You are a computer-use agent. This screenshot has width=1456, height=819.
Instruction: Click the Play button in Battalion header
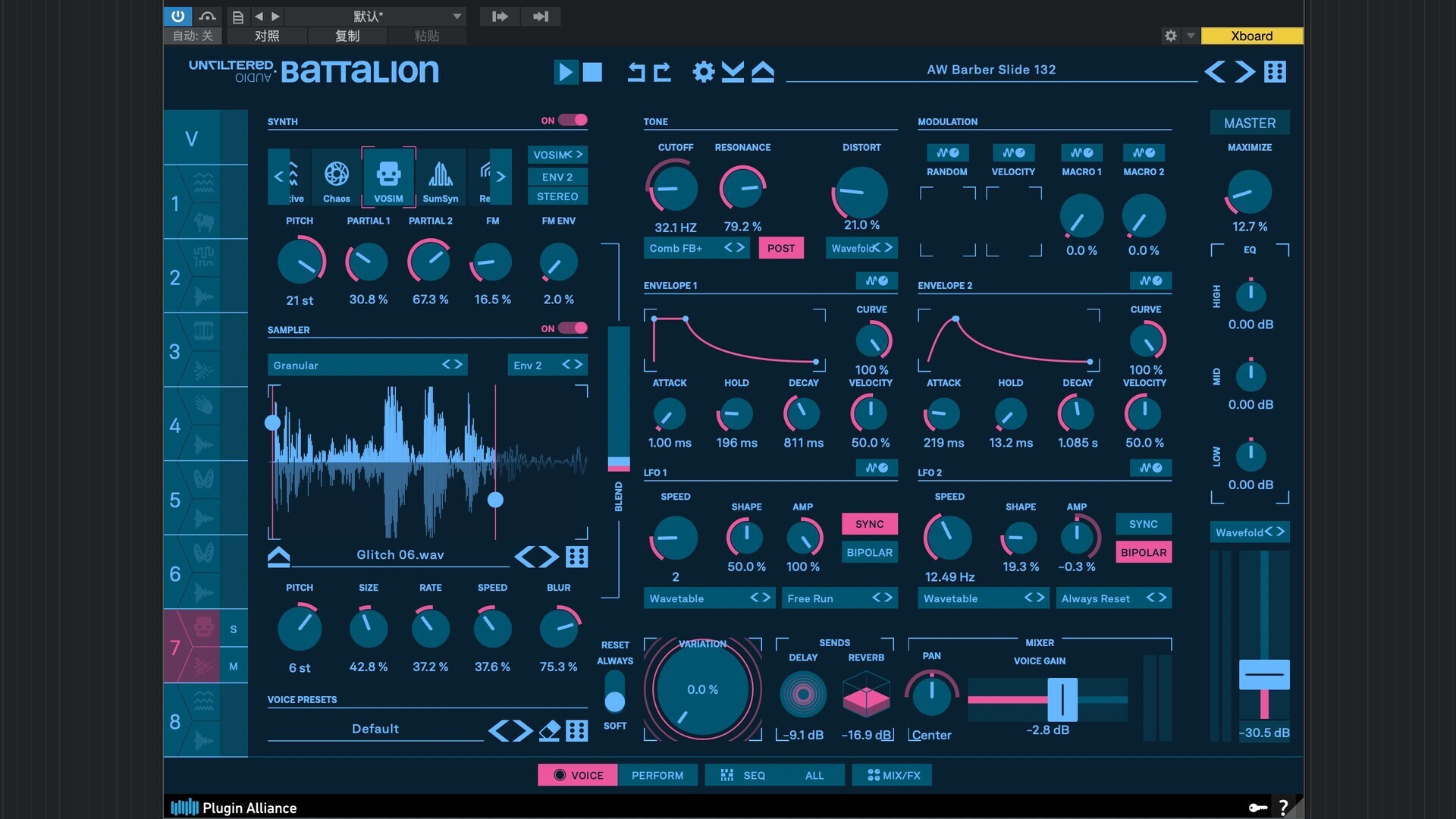coord(565,72)
